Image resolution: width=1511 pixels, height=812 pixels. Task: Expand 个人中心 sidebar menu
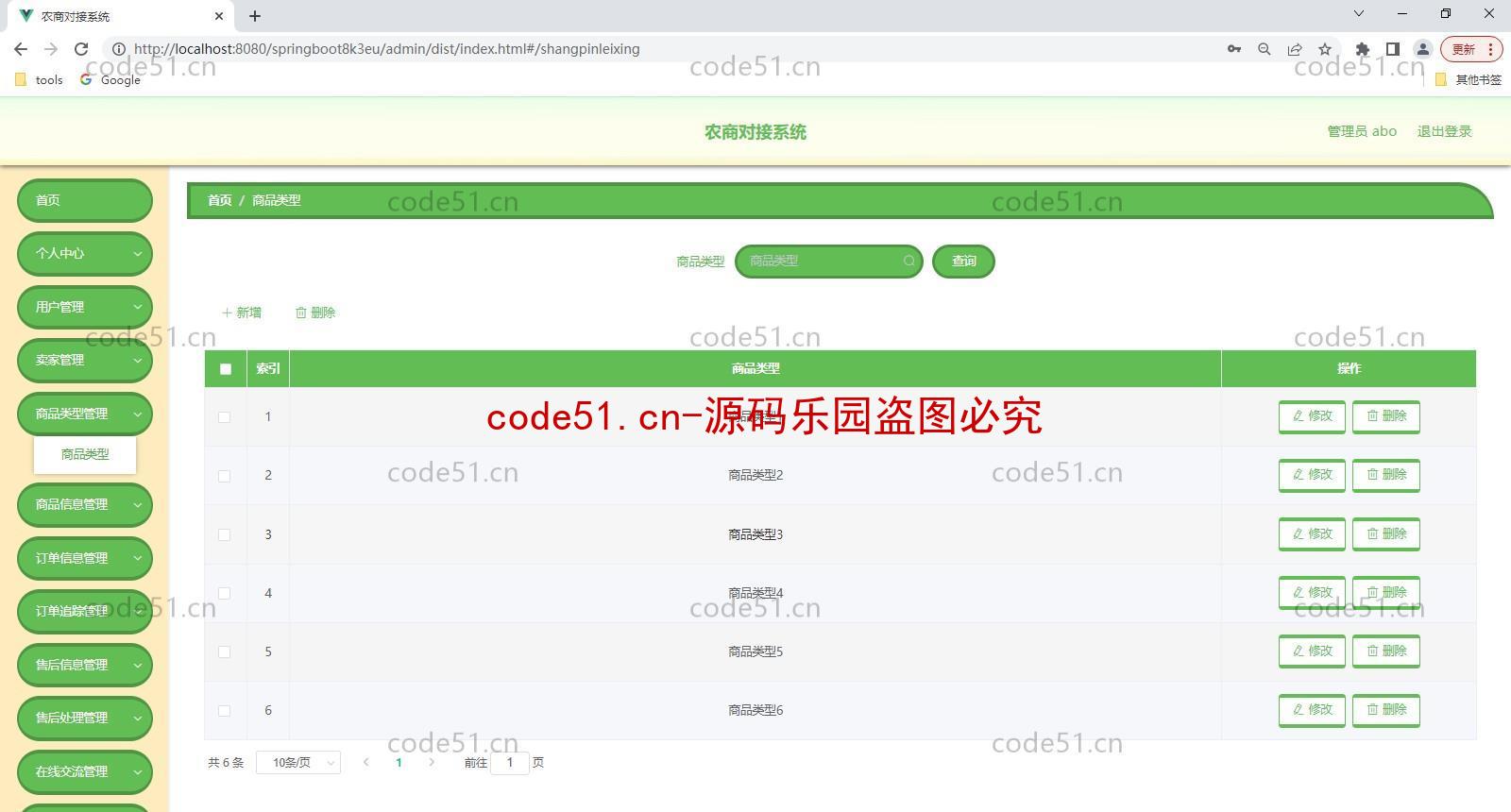click(85, 254)
